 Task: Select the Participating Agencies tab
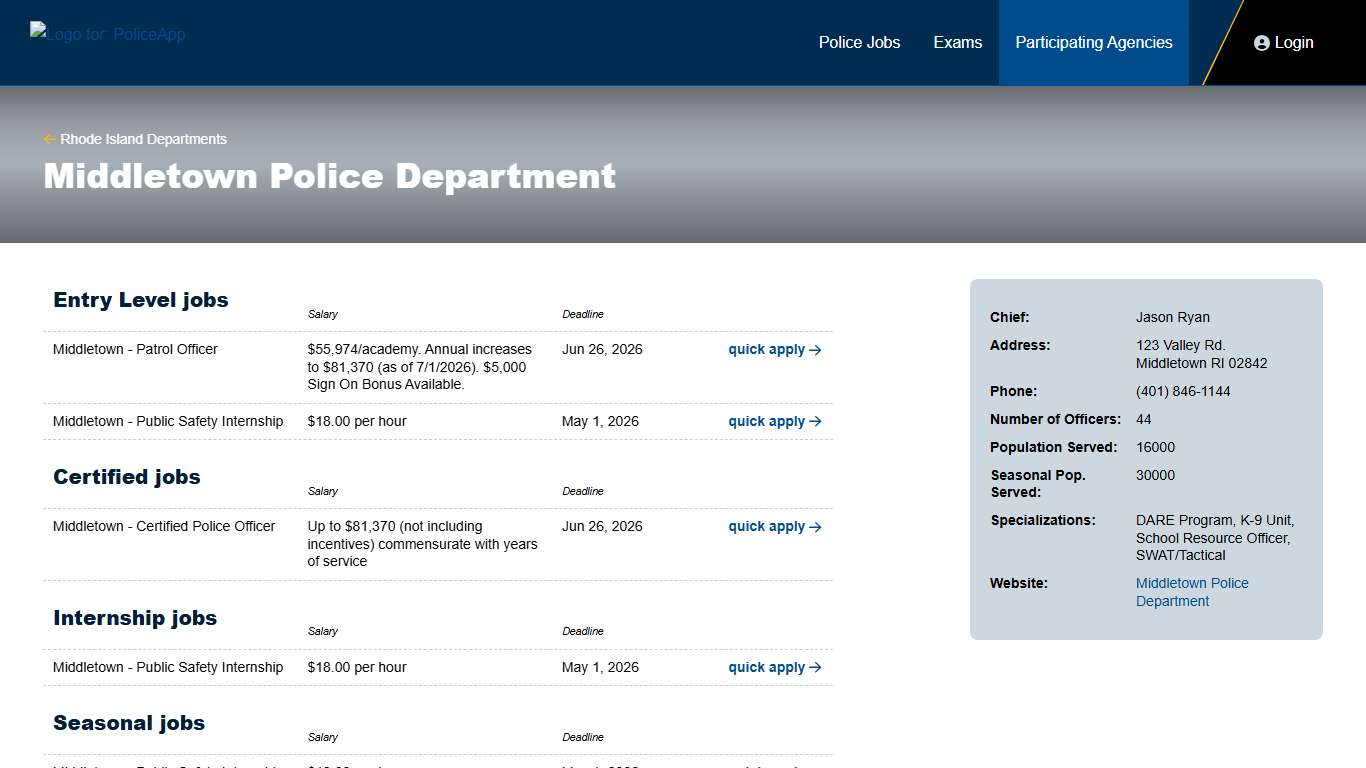pos(1093,42)
